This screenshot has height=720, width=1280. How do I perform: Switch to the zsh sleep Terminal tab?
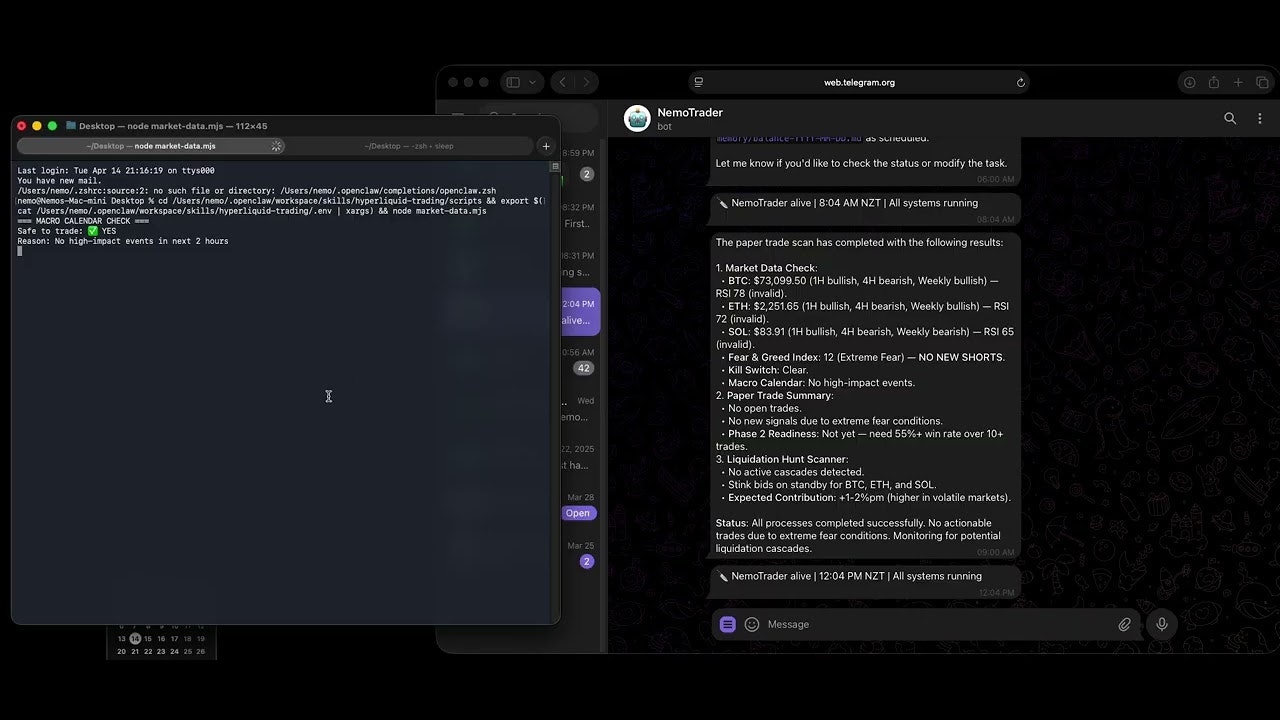409,146
